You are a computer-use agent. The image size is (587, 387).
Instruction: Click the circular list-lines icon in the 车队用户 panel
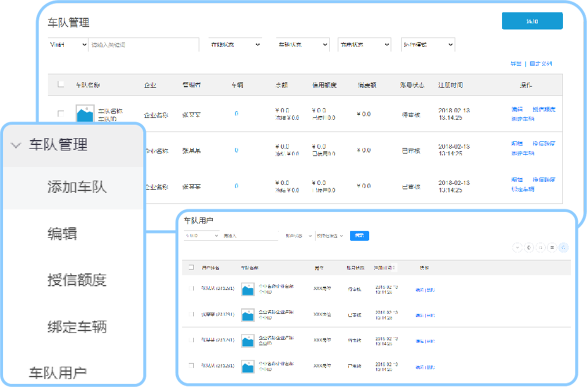(552, 247)
